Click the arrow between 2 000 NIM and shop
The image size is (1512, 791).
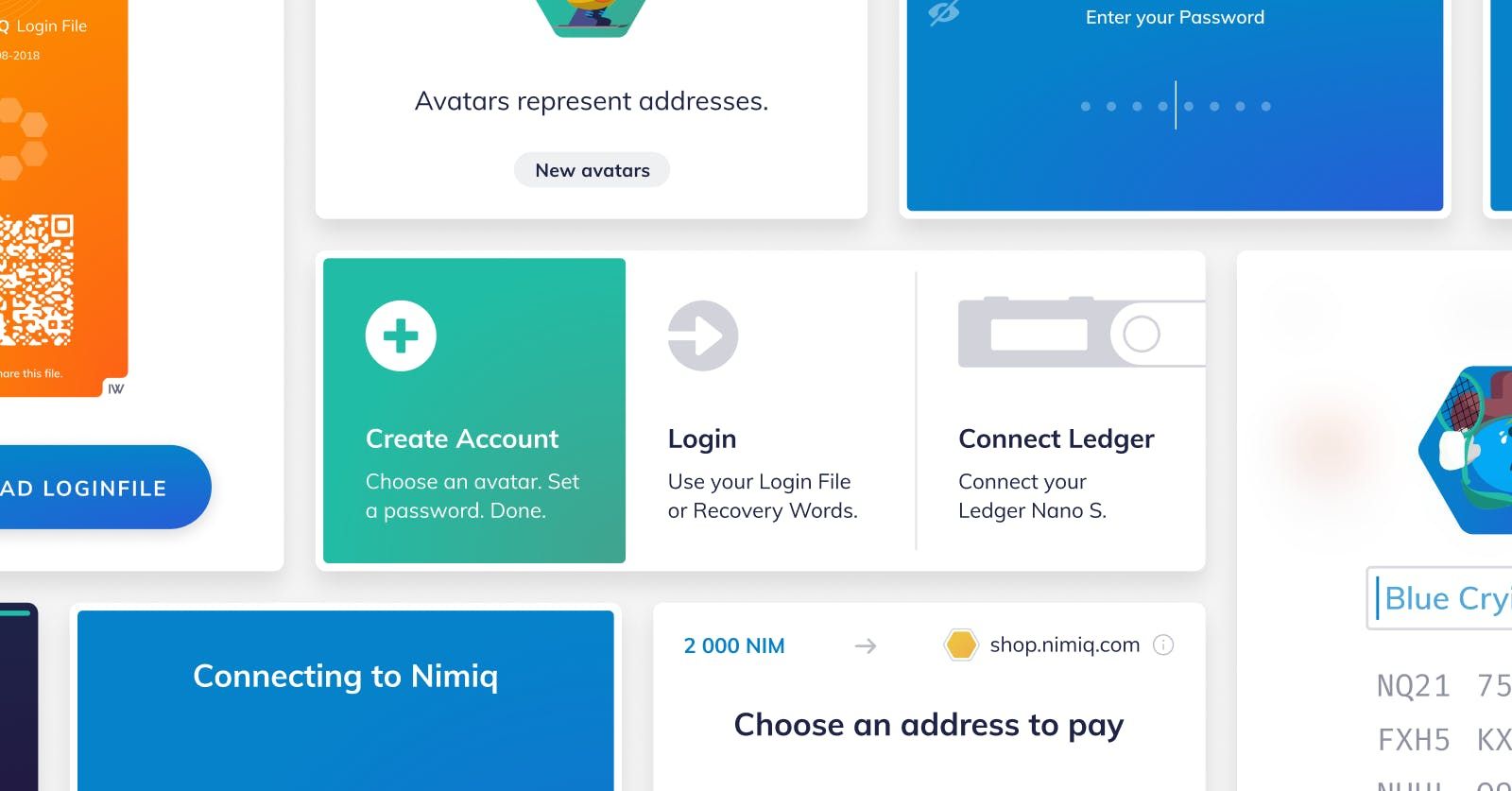pyautogui.click(x=865, y=646)
